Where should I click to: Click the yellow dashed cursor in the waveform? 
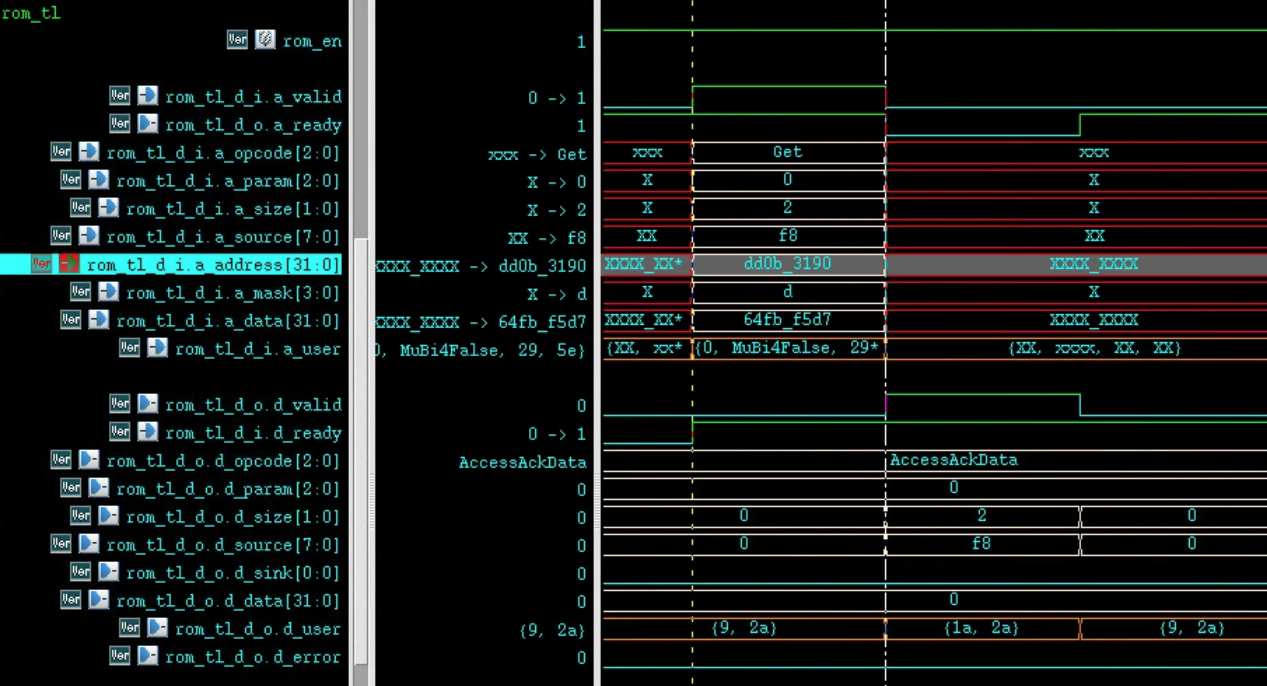tap(693, 300)
